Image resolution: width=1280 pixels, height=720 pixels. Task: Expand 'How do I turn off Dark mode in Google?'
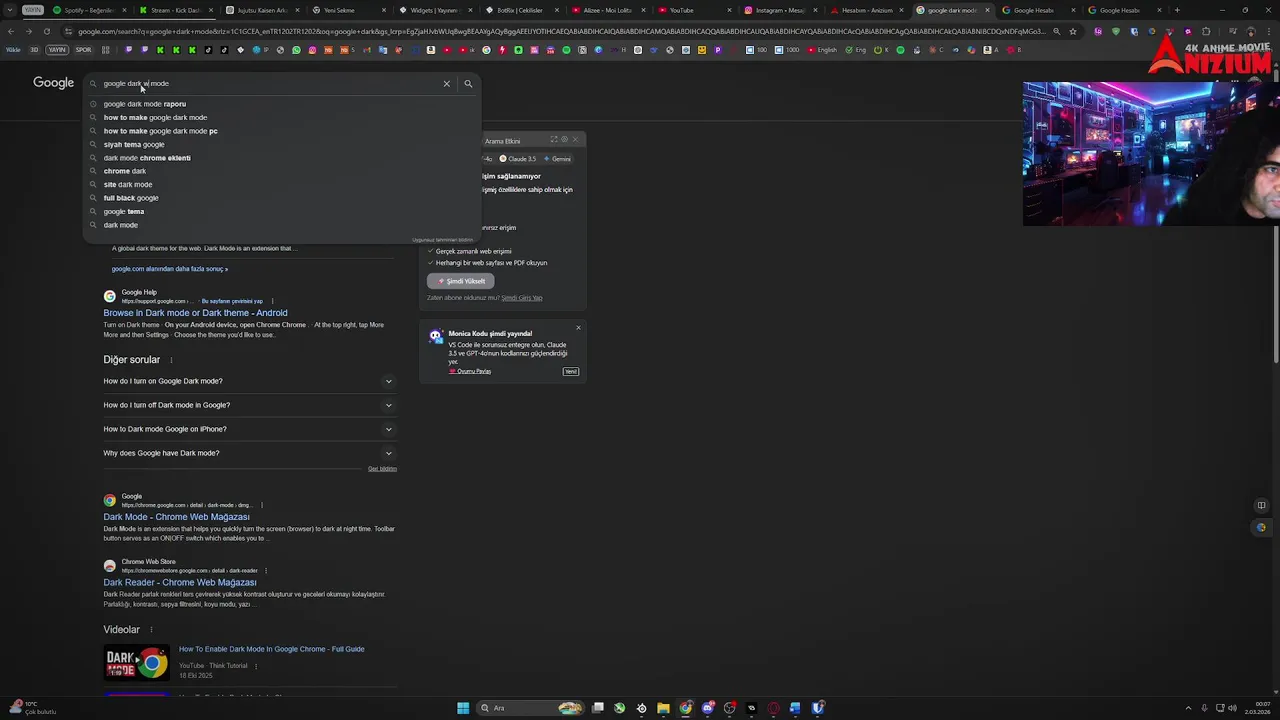point(250,405)
